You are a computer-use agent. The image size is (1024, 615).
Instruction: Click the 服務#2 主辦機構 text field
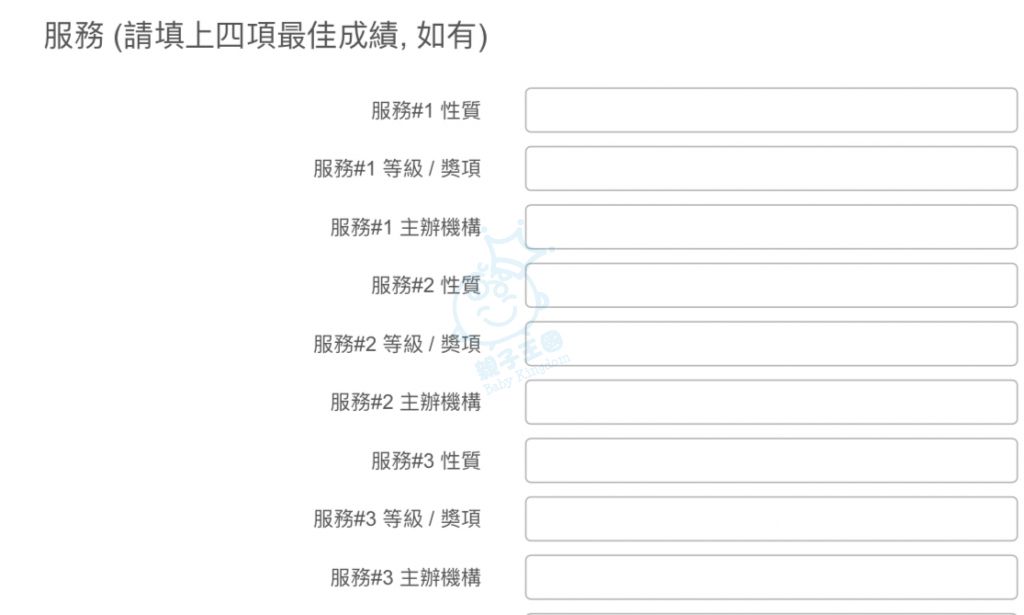[770, 402]
